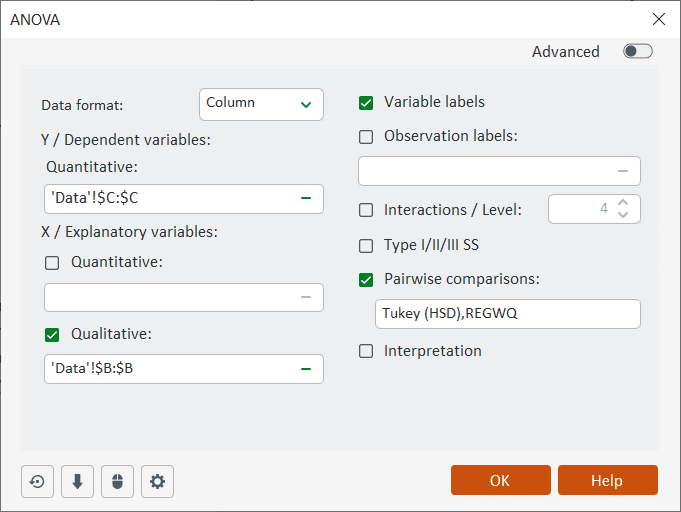Click the reset/restore defaults icon
The image size is (681, 512).
37,481
